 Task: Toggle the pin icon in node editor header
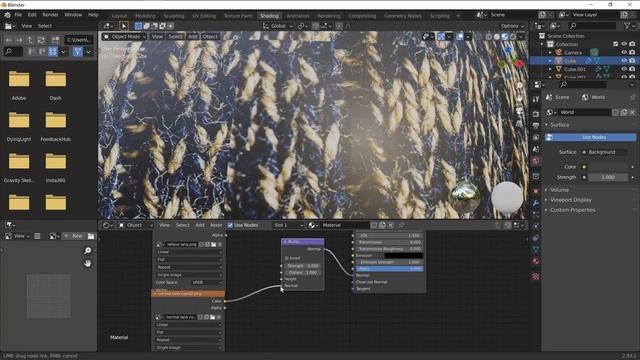[x=401, y=225]
